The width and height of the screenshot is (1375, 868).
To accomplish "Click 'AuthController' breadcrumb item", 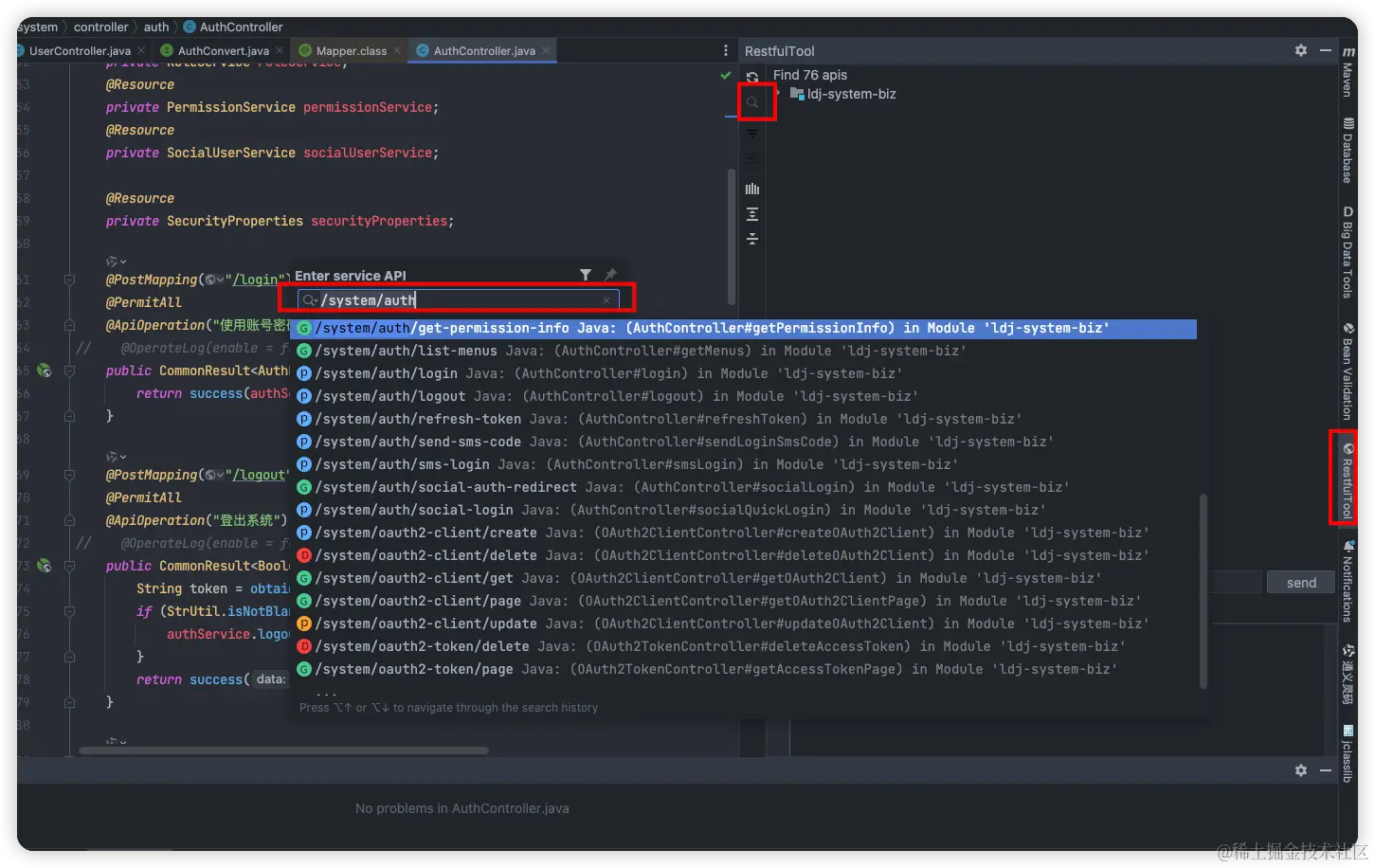I will (233, 27).
